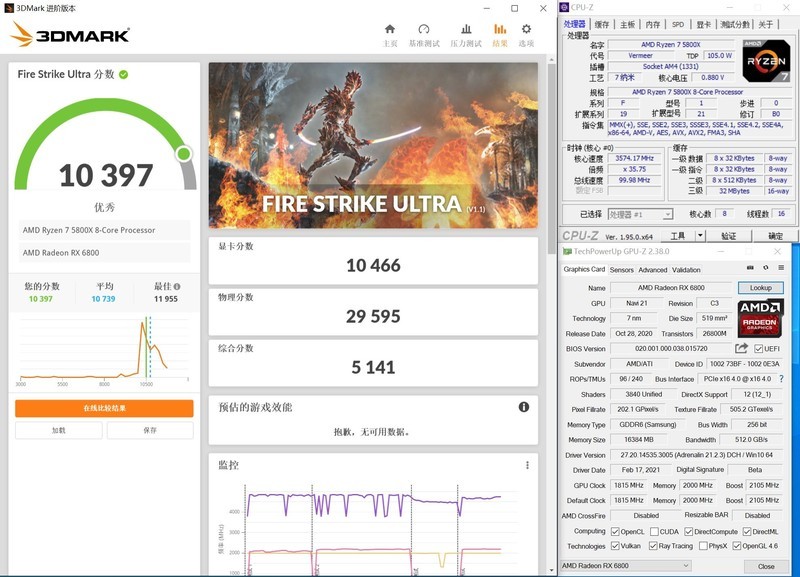Click the BIOS export share icon in GPU-Z
Image resolution: width=800 pixels, height=577 pixels.
(x=742, y=349)
